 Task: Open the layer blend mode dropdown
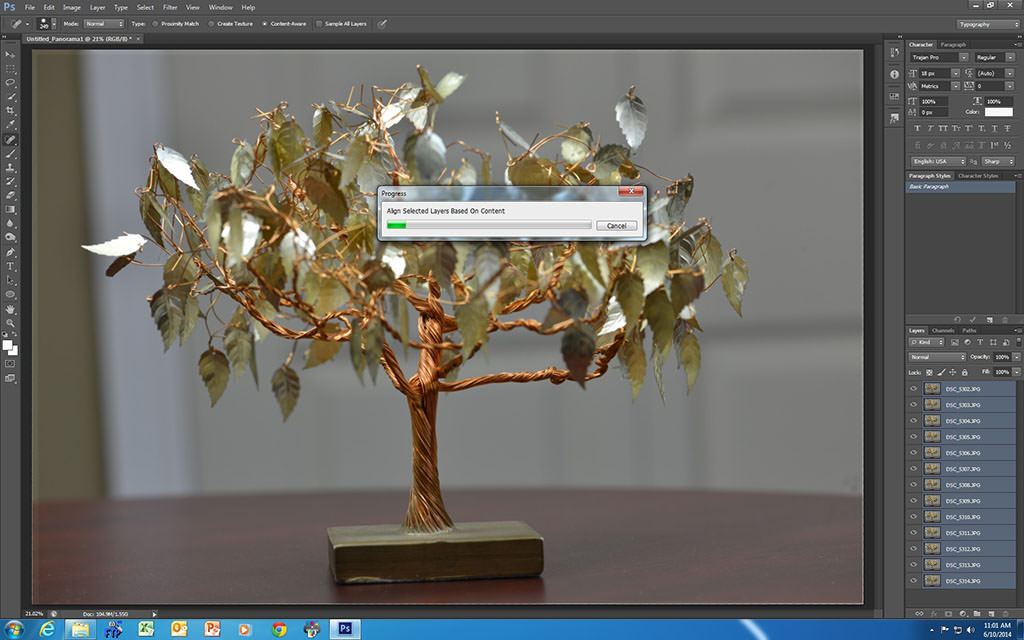pos(937,357)
